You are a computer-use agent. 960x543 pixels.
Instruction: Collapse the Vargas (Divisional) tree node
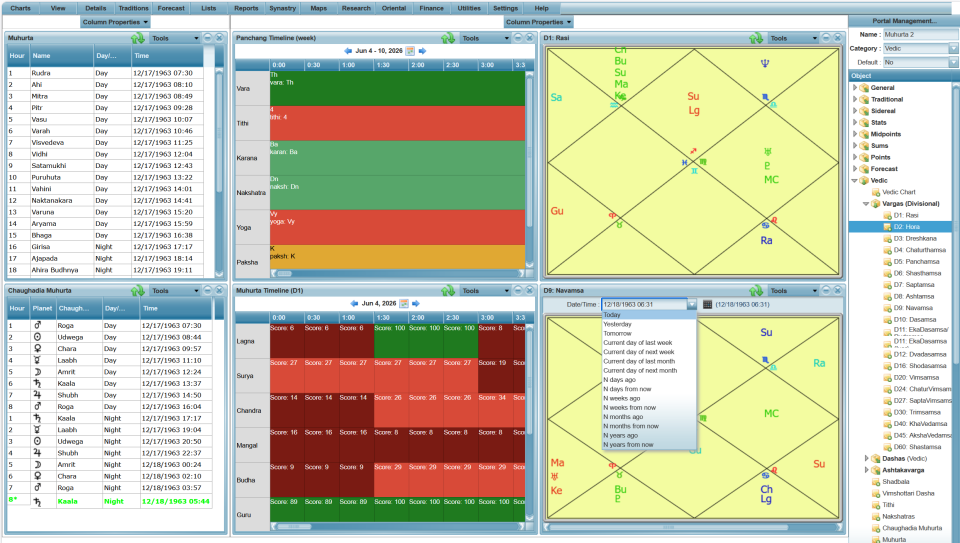point(866,204)
